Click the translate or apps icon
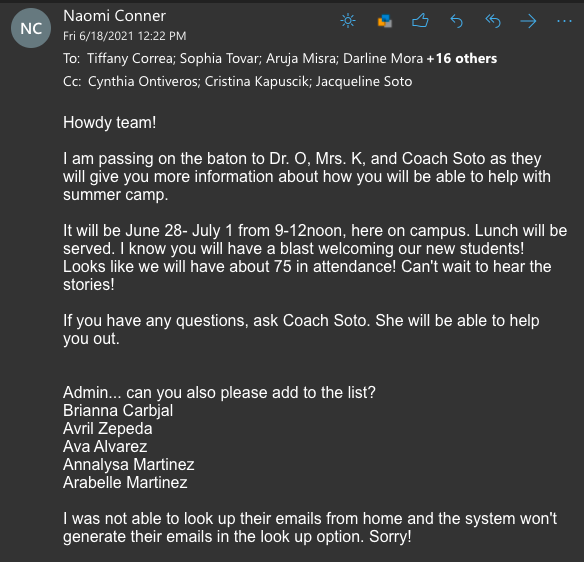The width and height of the screenshot is (584, 562). pos(385,21)
